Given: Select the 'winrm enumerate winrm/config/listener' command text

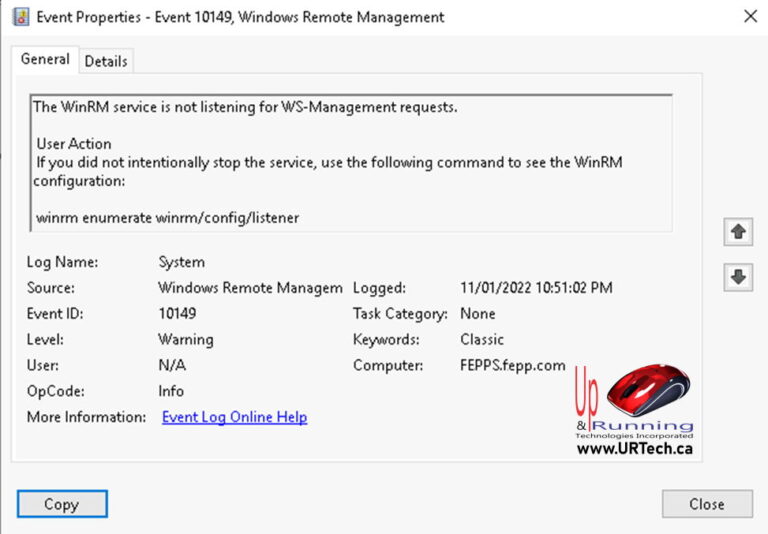Looking at the screenshot, I should [168, 218].
